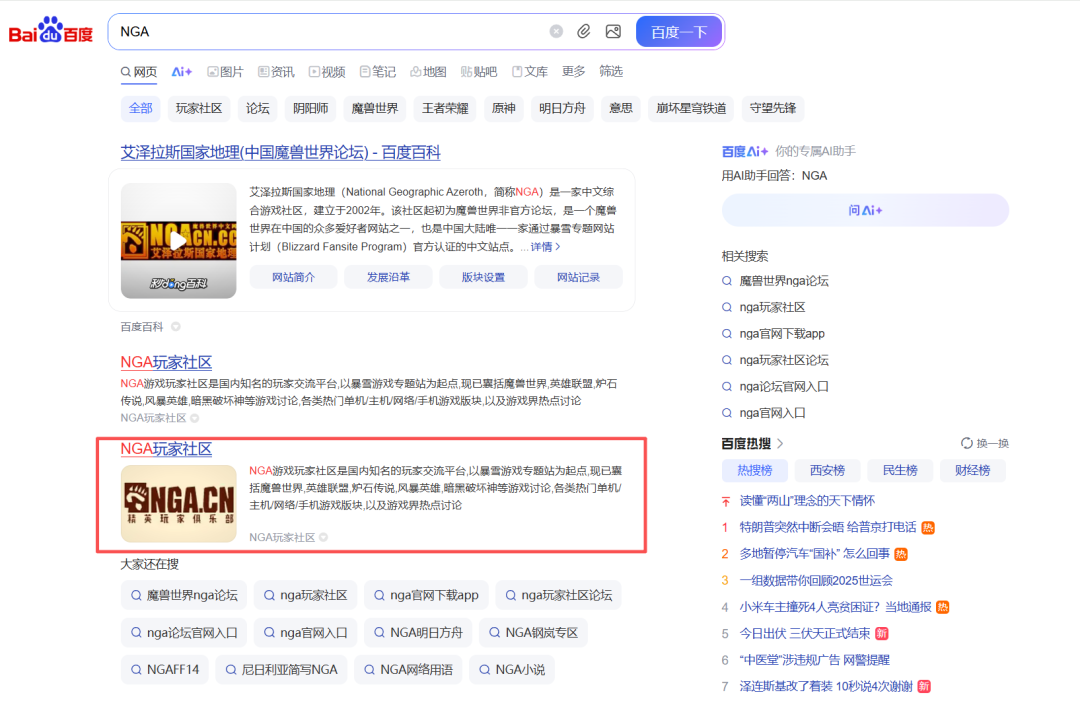This screenshot has width=1080, height=701.
Task: Search suggestion chip NGA明日方舟
Action: click(418, 632)
